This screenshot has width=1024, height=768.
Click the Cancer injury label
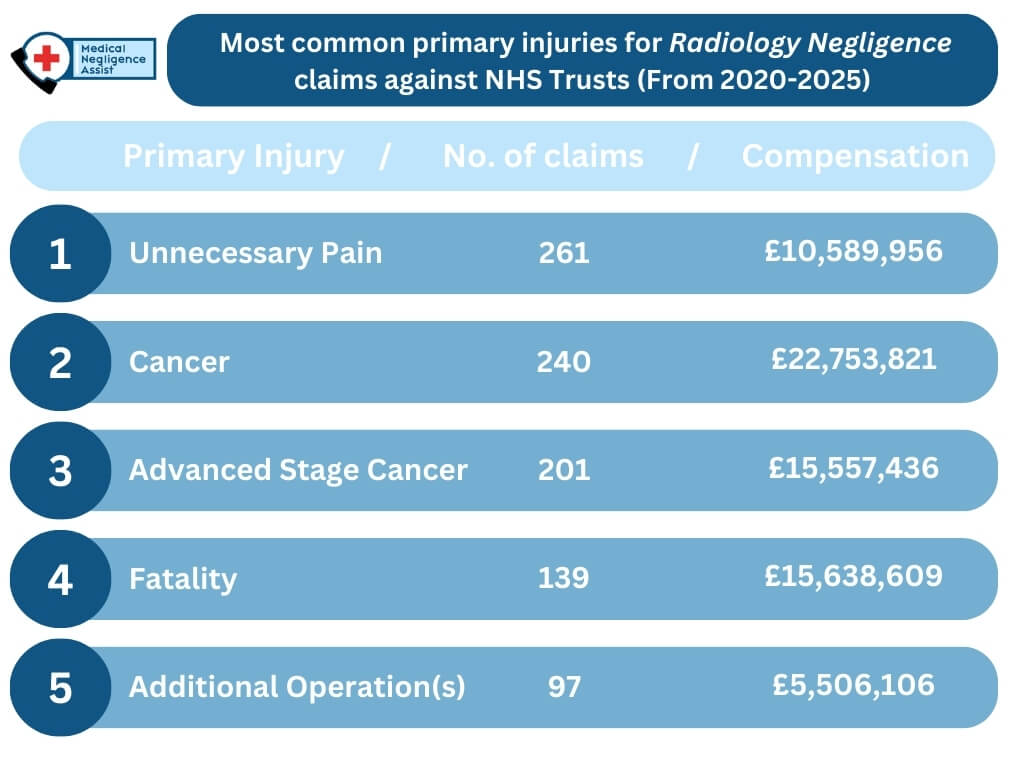point(179,361)
